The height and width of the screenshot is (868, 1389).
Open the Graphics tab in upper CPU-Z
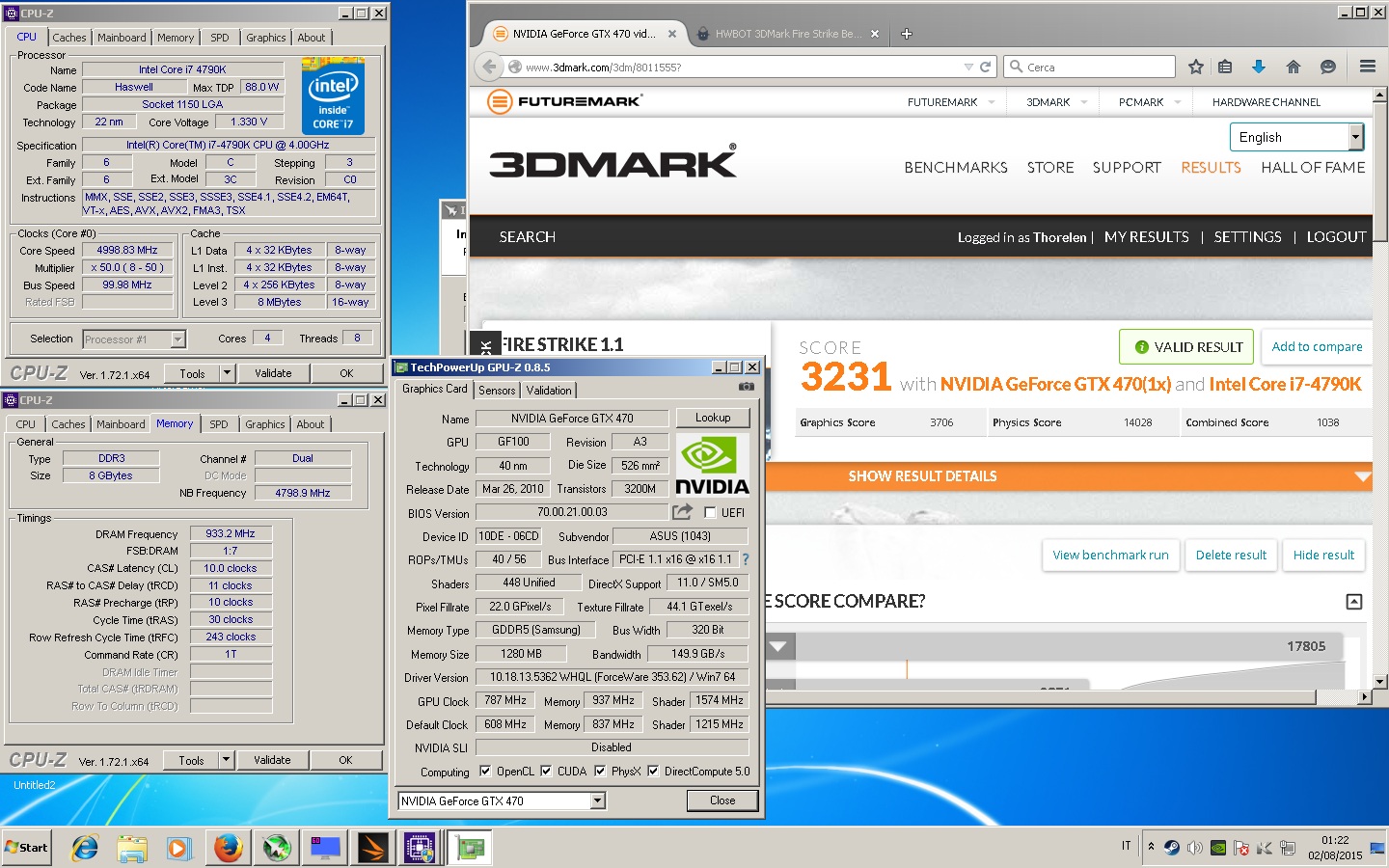(265, 38)
